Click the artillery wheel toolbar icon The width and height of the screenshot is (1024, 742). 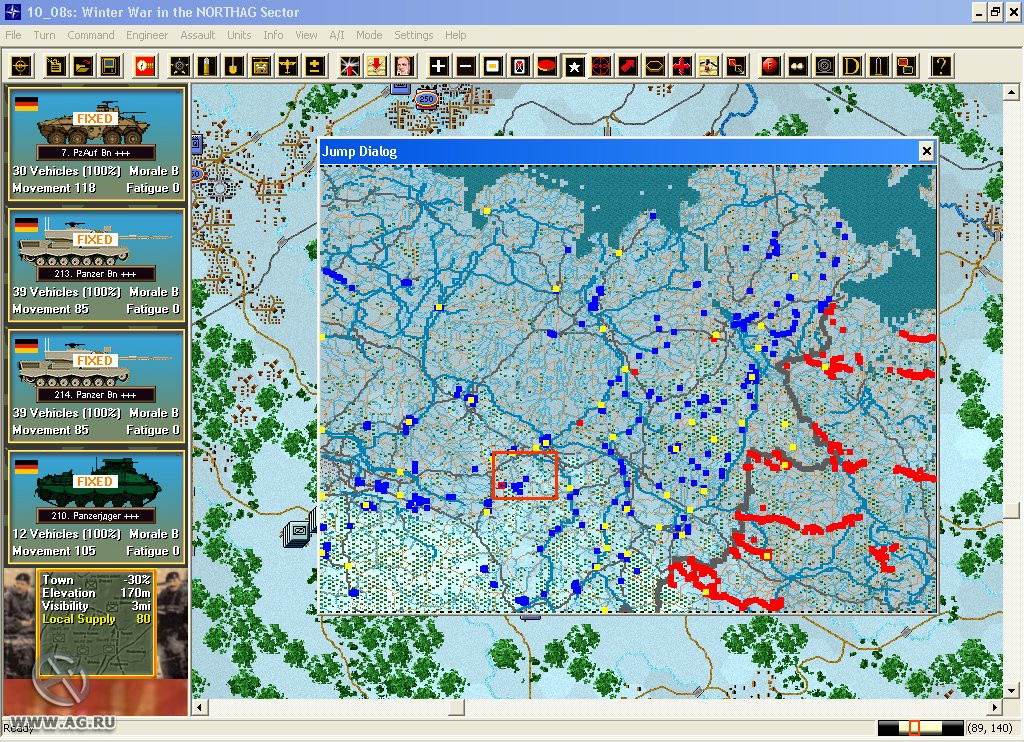click(x=179, y=66)
